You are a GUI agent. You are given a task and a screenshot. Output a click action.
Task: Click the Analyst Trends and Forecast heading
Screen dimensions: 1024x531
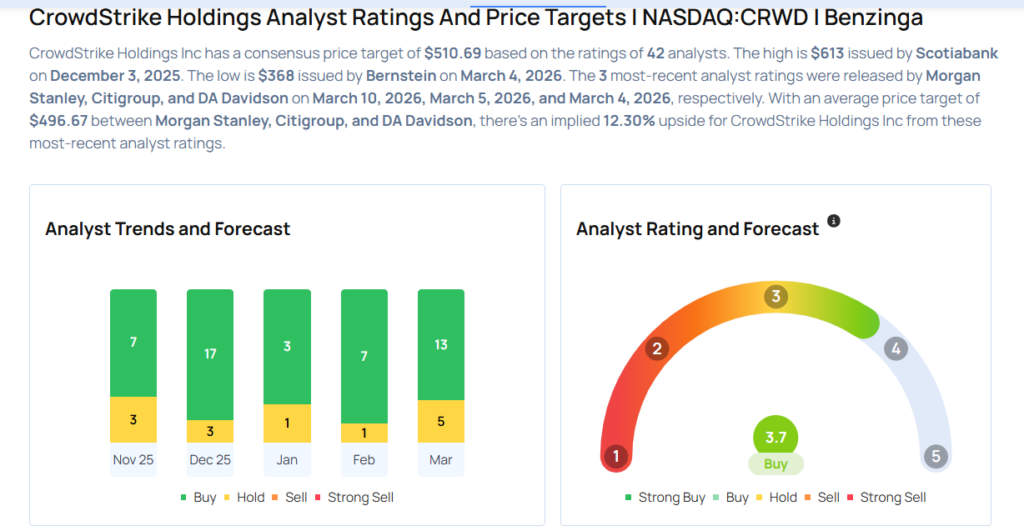pyautogui.click(x=168, y=229)
